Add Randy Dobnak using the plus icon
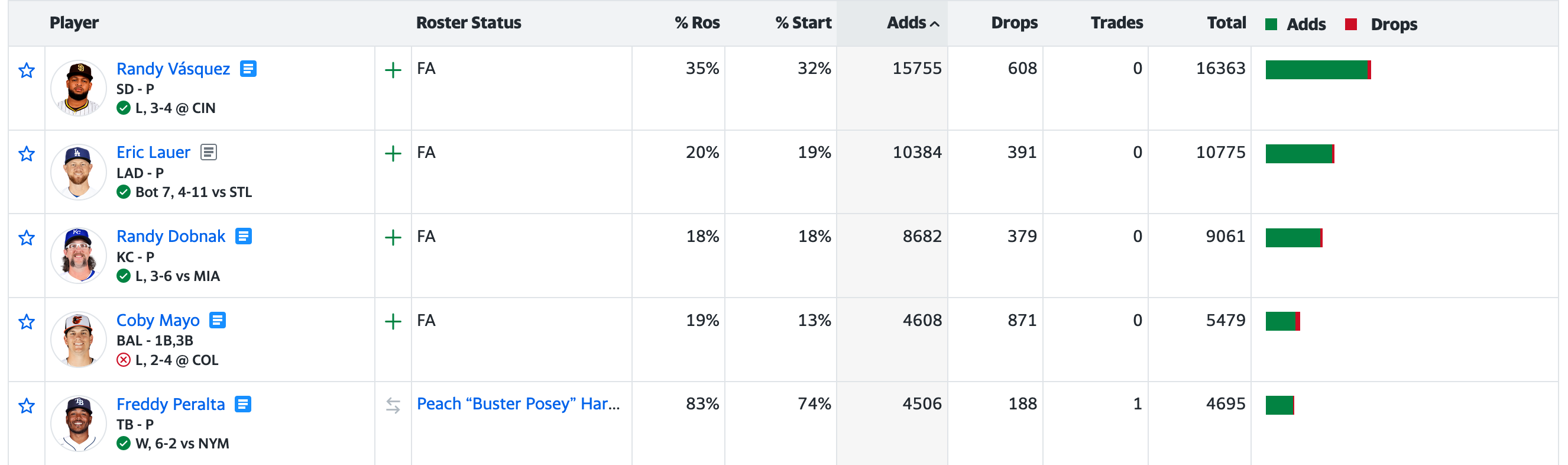Screen dimensions: 1568x465 393,238
